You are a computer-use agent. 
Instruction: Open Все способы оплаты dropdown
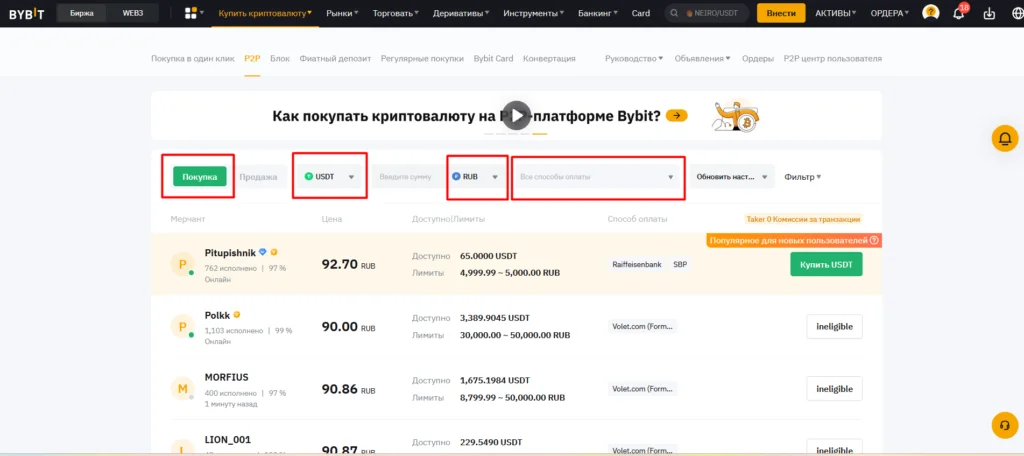[596, 176]
